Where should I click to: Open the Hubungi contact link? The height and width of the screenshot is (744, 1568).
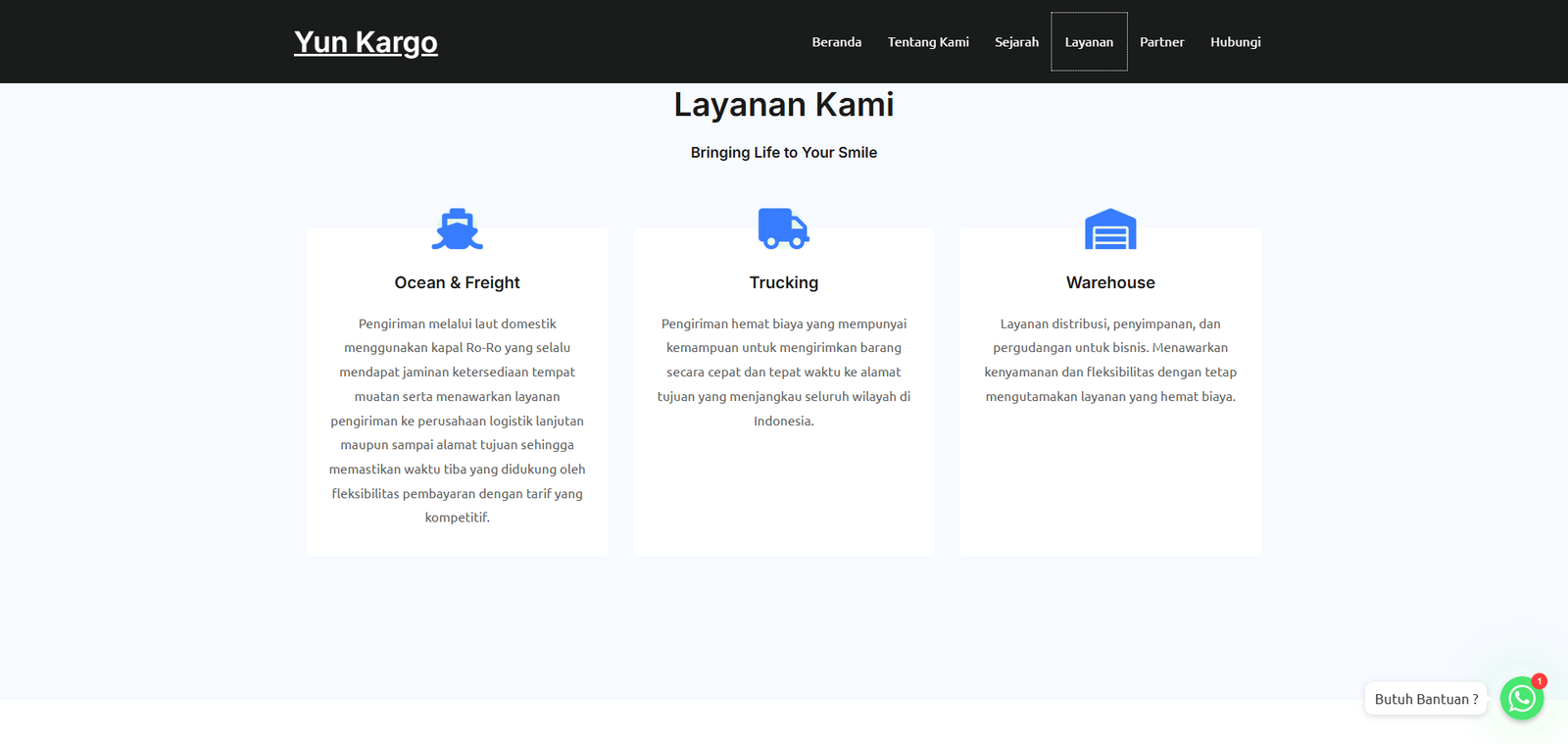(1235, 42)
